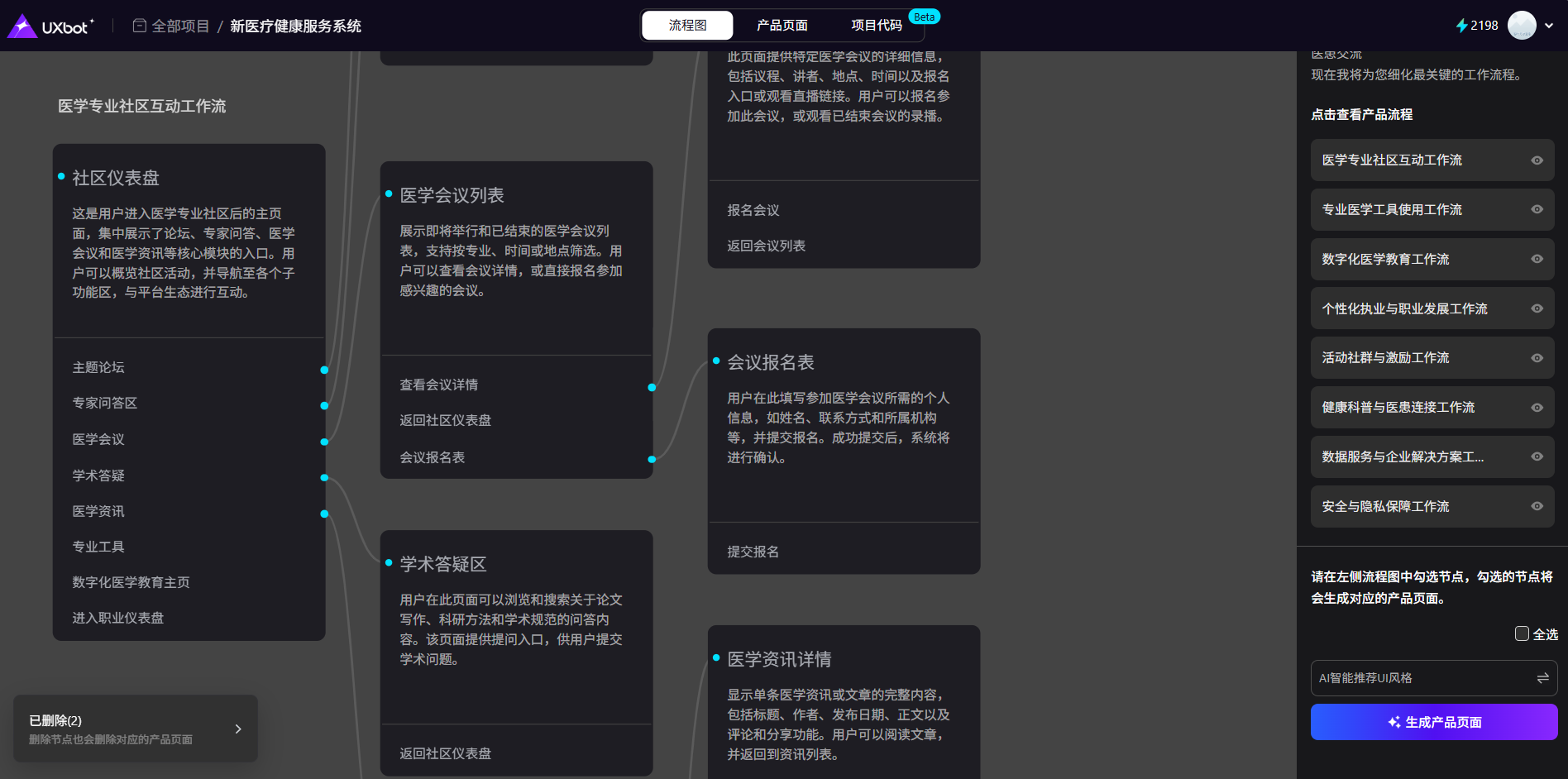Toggle visibility of 健康科普与医患连接工作流

[1537, 408]
